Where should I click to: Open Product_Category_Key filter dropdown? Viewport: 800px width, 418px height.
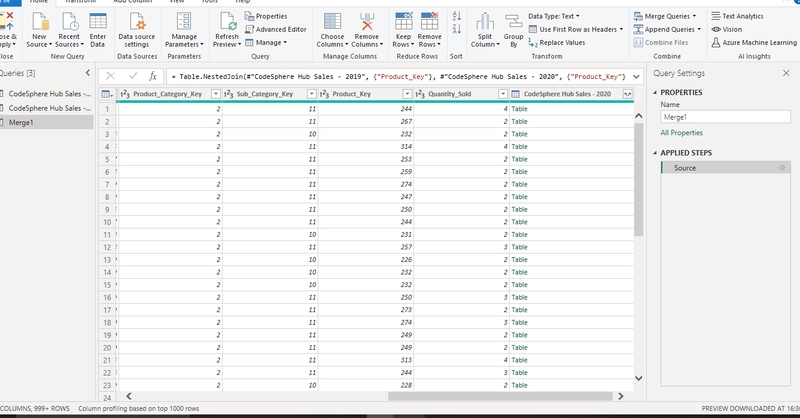pyautogui.click(x=216, y=94)
